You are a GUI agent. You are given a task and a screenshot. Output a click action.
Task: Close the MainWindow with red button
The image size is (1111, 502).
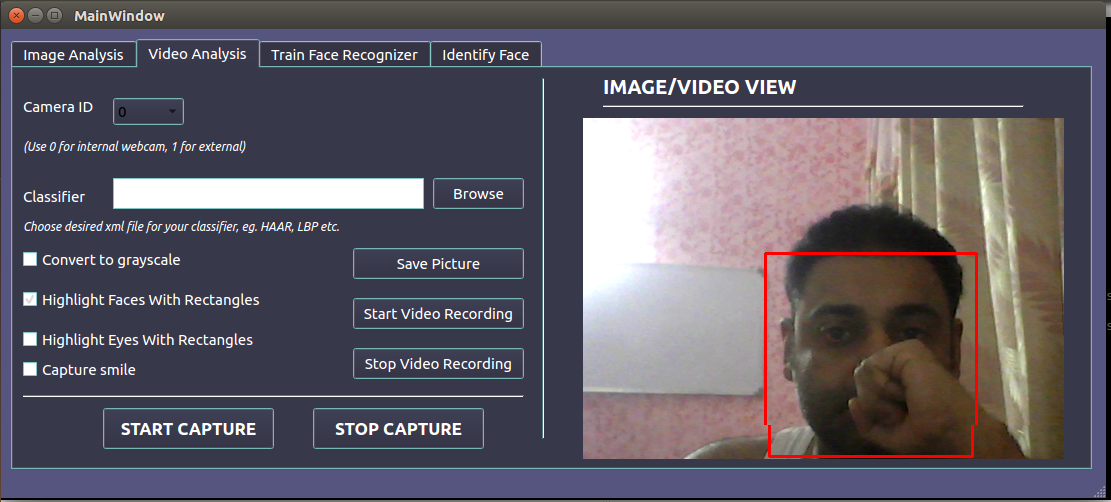16,15
